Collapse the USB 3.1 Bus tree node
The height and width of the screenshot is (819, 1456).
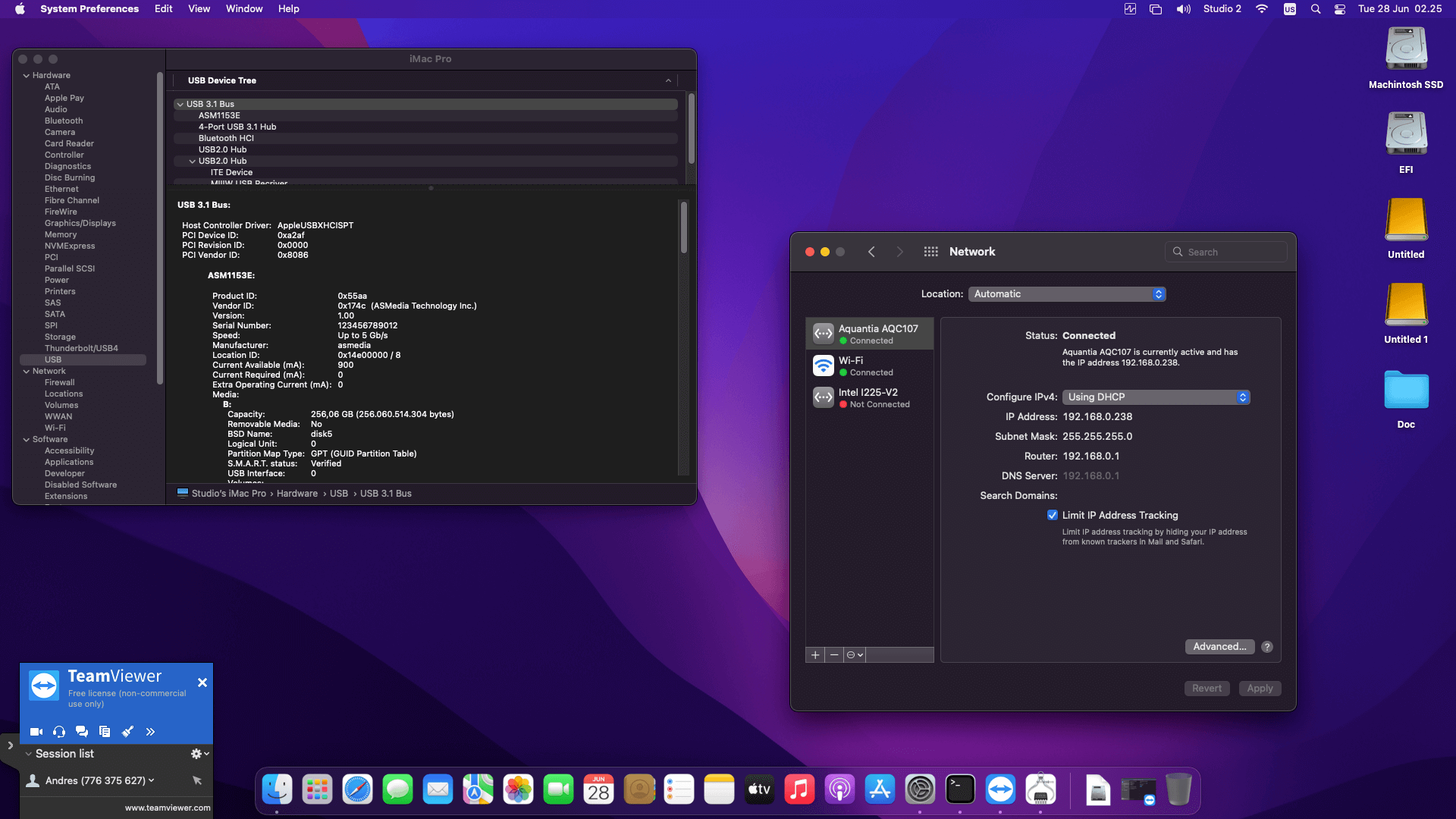[x=180, y=105]
